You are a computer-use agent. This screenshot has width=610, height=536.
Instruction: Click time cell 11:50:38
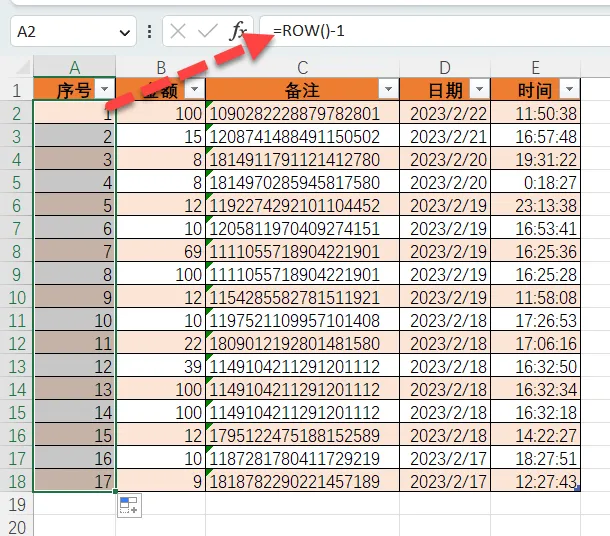536,113
